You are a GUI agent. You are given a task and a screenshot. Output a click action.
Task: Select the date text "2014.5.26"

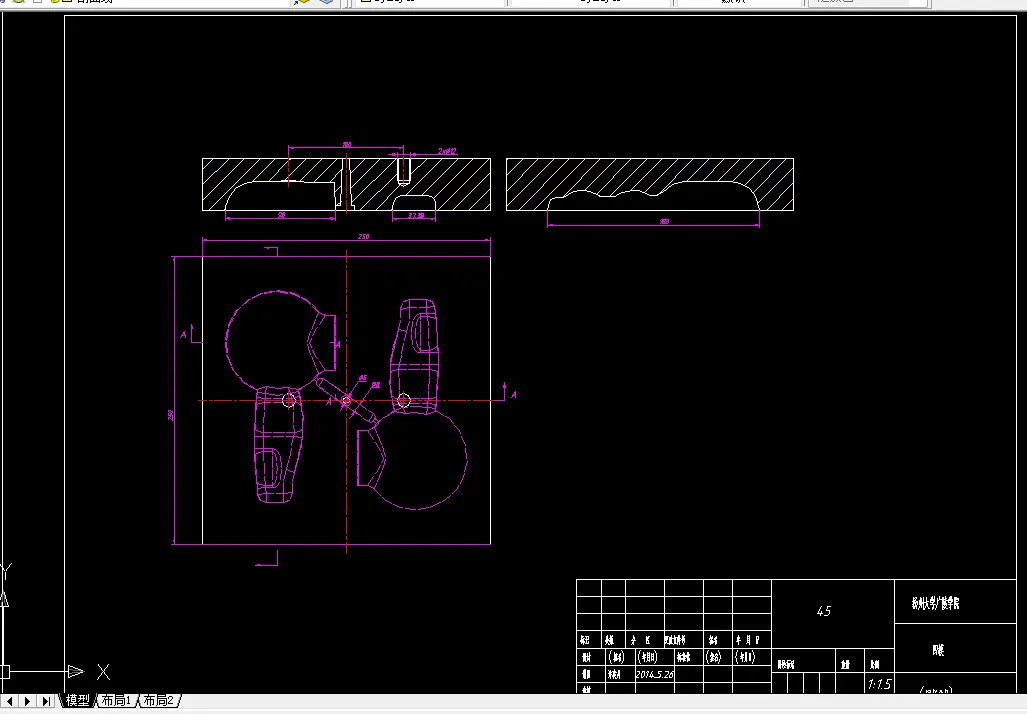point(654,674)
